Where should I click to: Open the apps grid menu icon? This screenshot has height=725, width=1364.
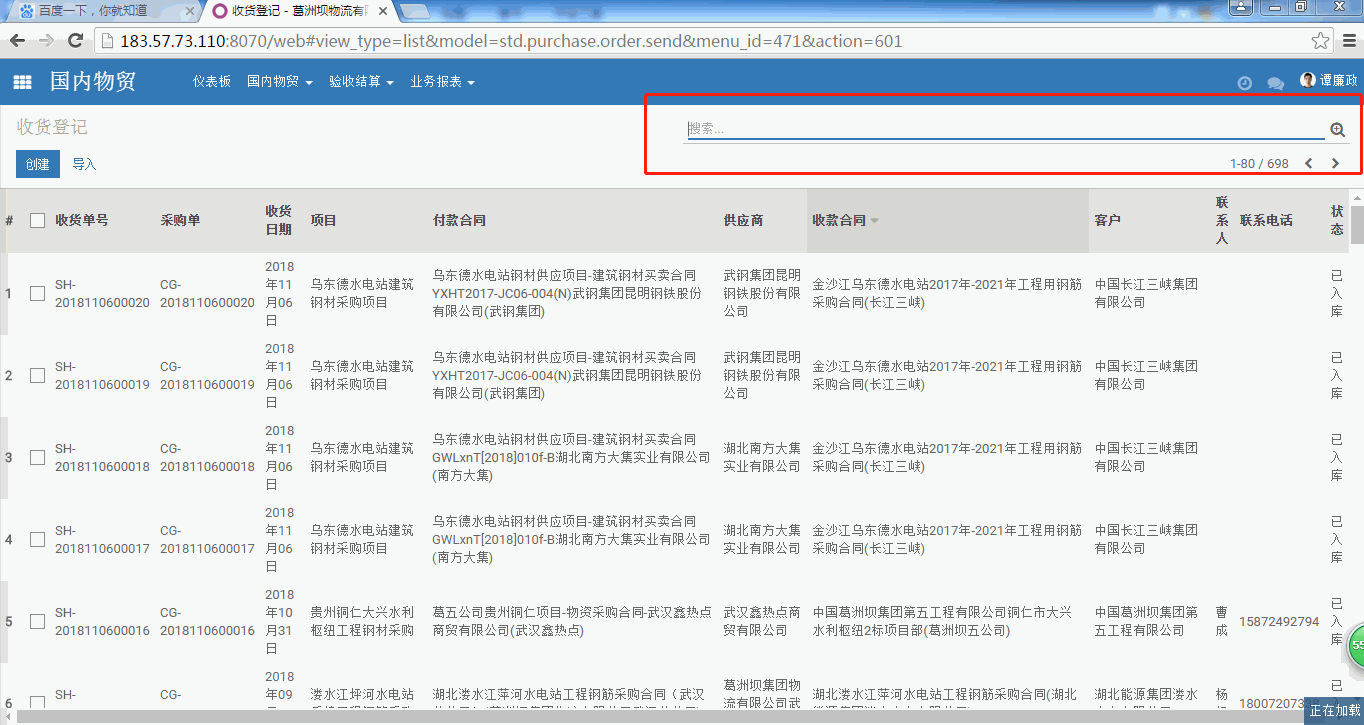(x=22, y=82)
